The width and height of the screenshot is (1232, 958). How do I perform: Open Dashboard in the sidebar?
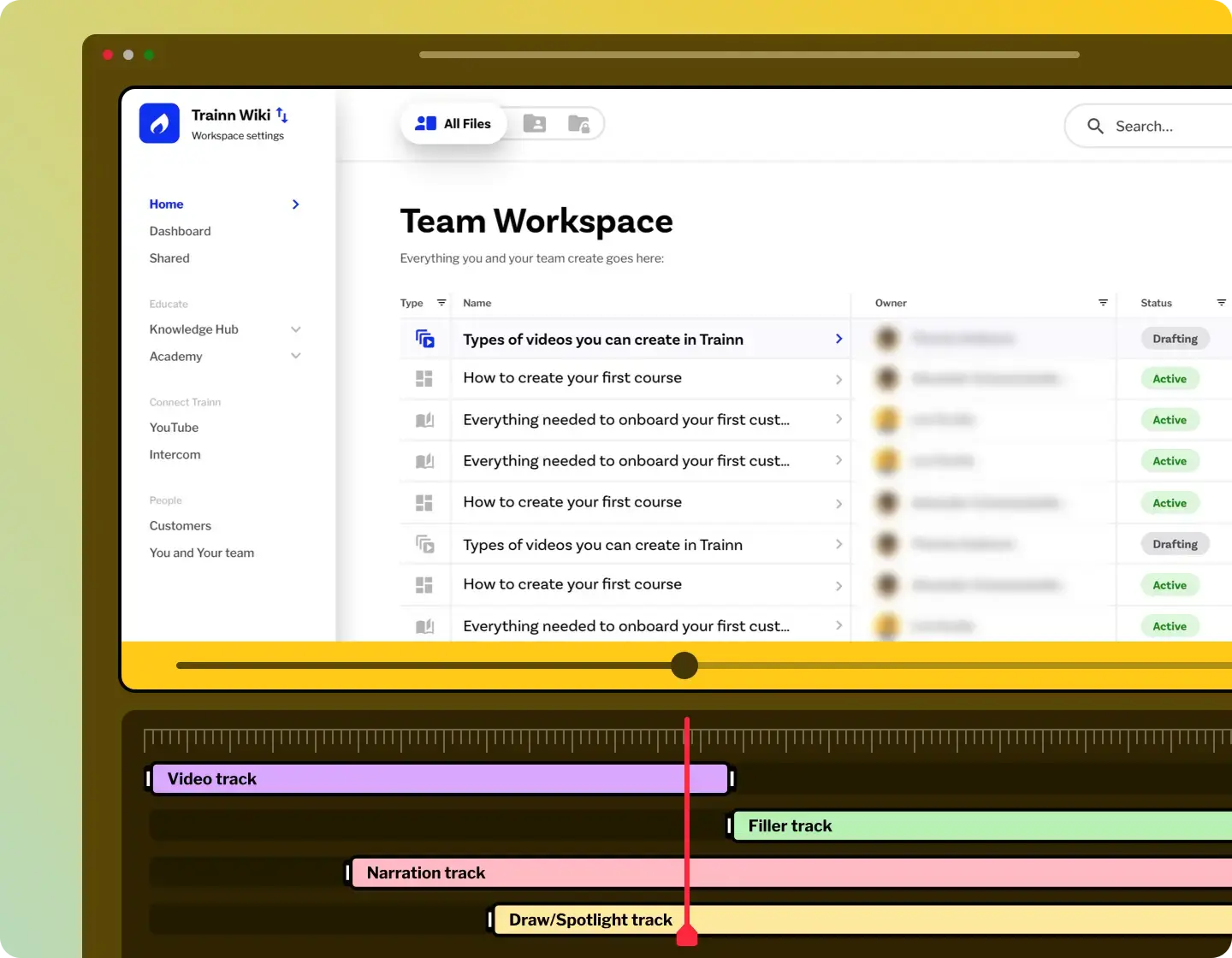click(x=180, y=231)
